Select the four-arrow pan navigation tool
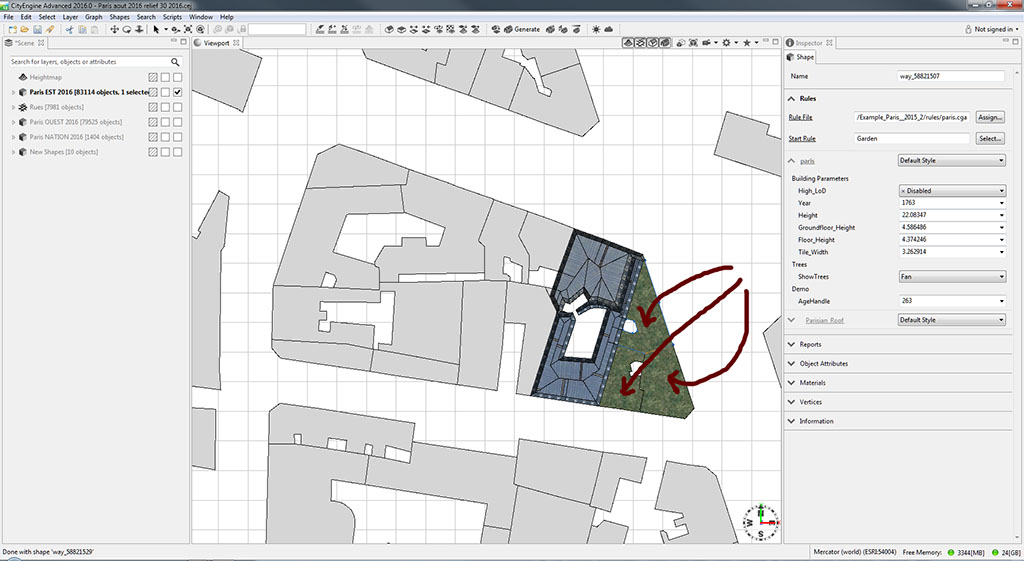Image resolution: width=1024 pixels, height=561 pixels. (114, 29)
